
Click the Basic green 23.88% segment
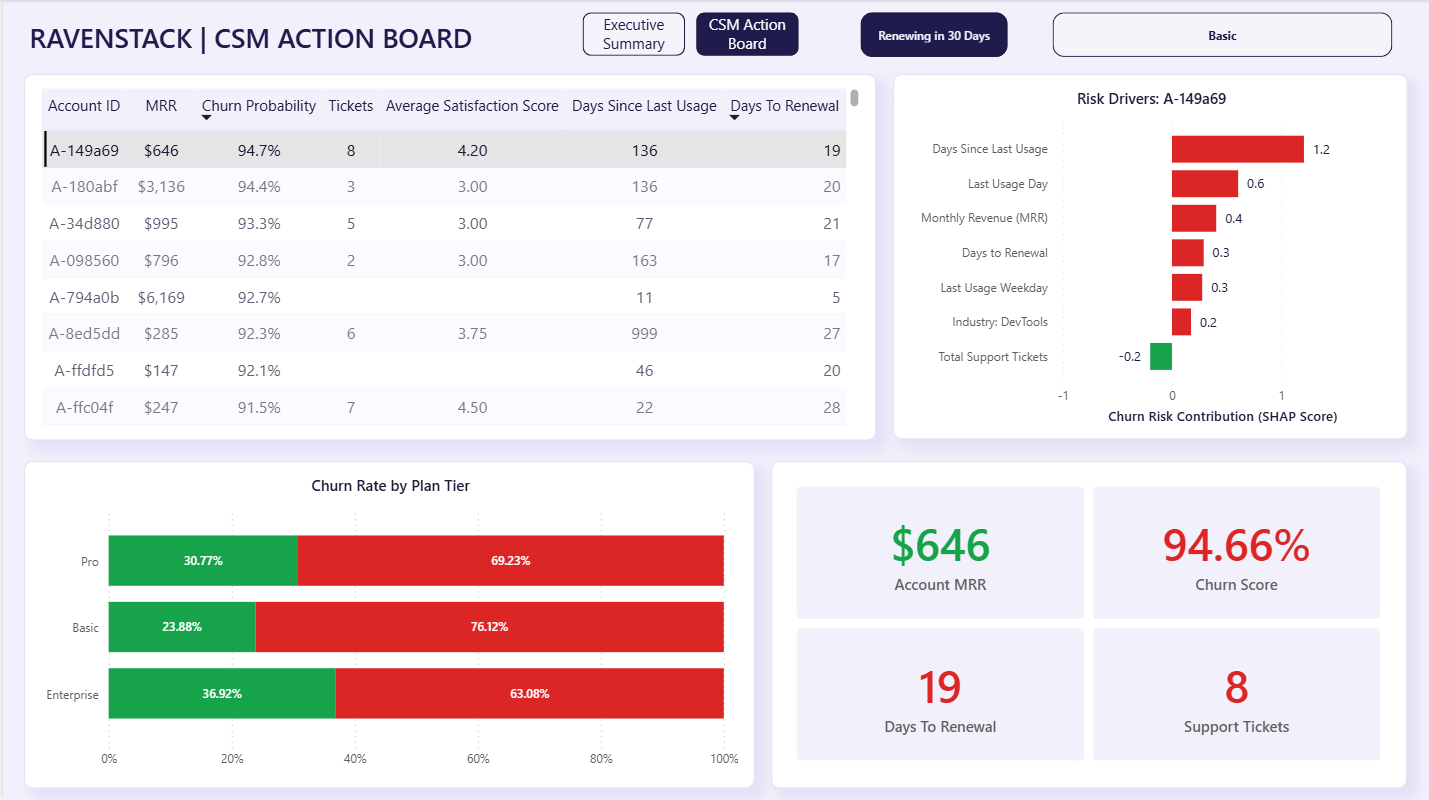pyautogui.click(x=182, y=627)
